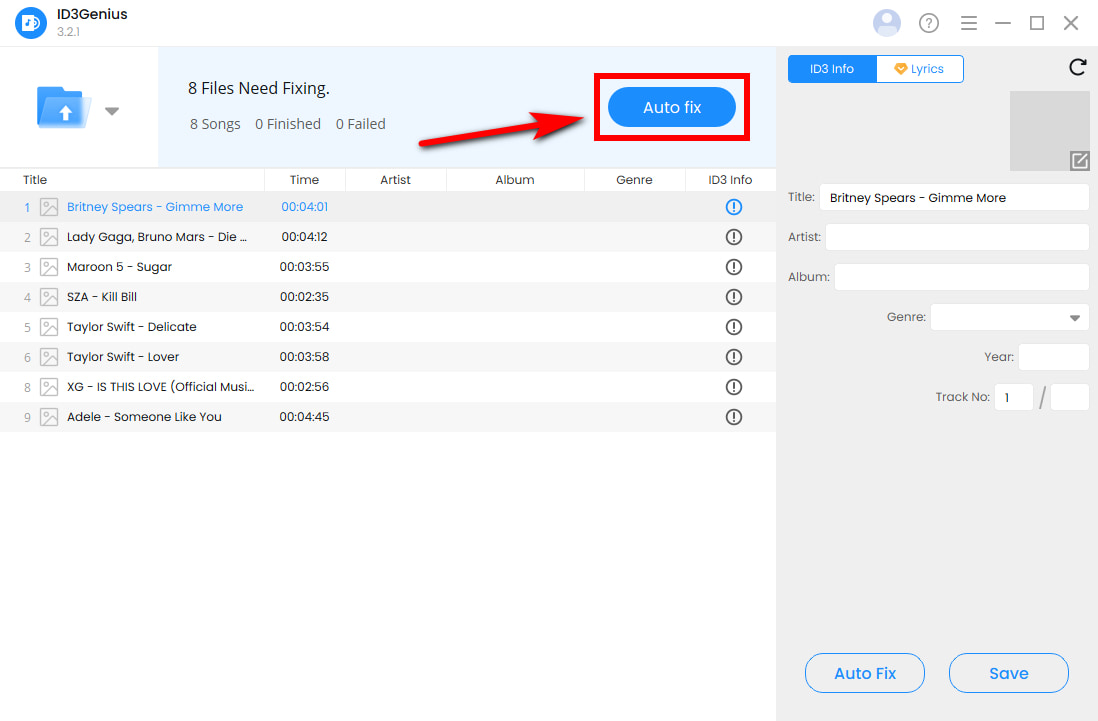1098x721 pixels.
Task: Click the blue Auto fix button
Action: 672,107
